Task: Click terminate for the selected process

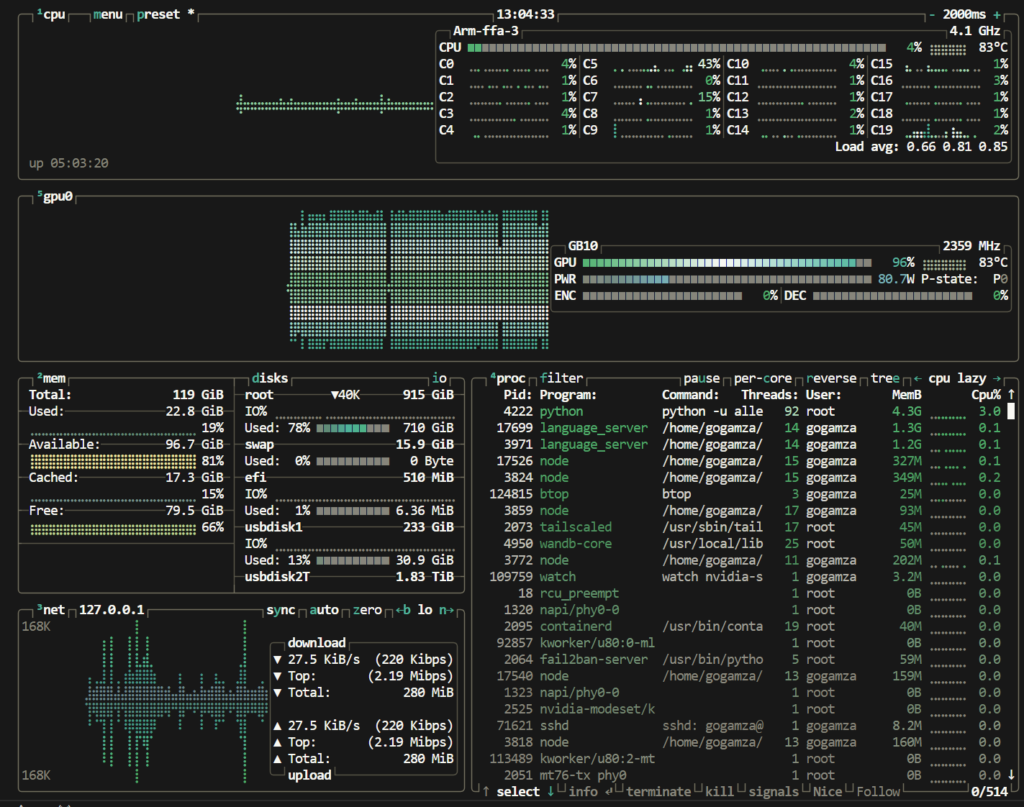Action: pyautogui.click(x=657, y=791)
